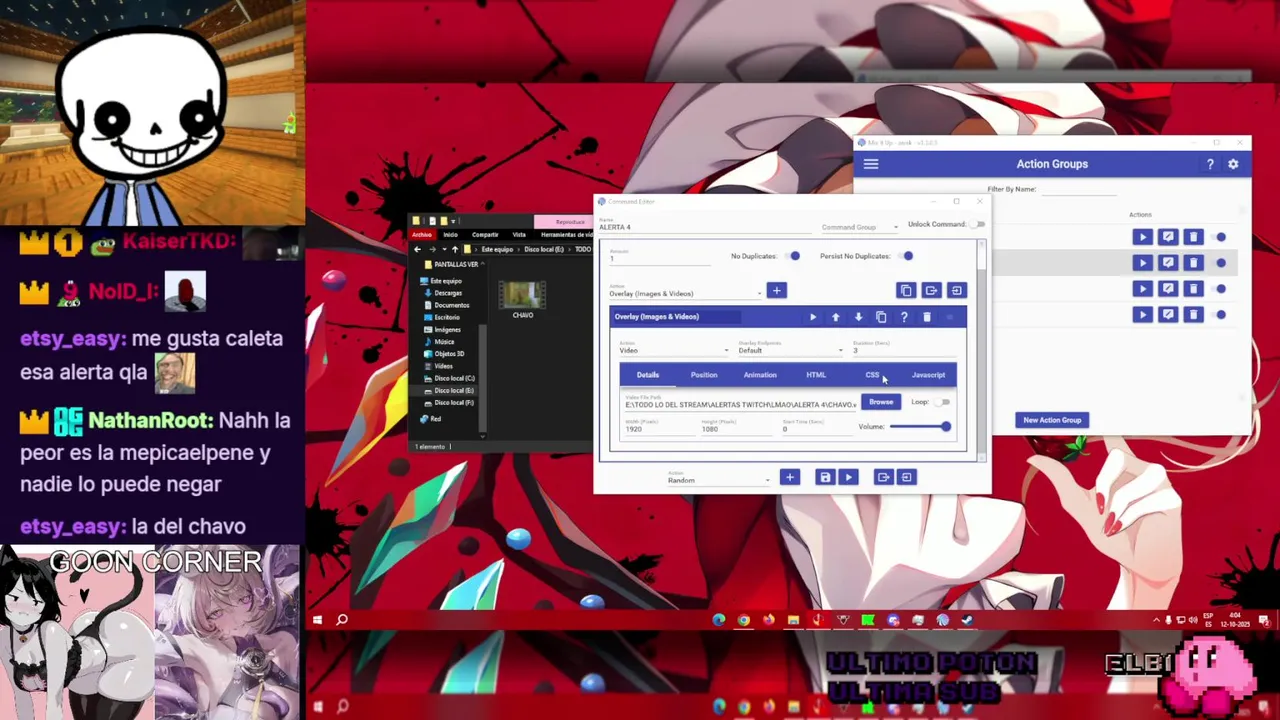The height and width of the screenshot is (720, 1280).
Task: Test the command with bottom play button
Action: 848,477
